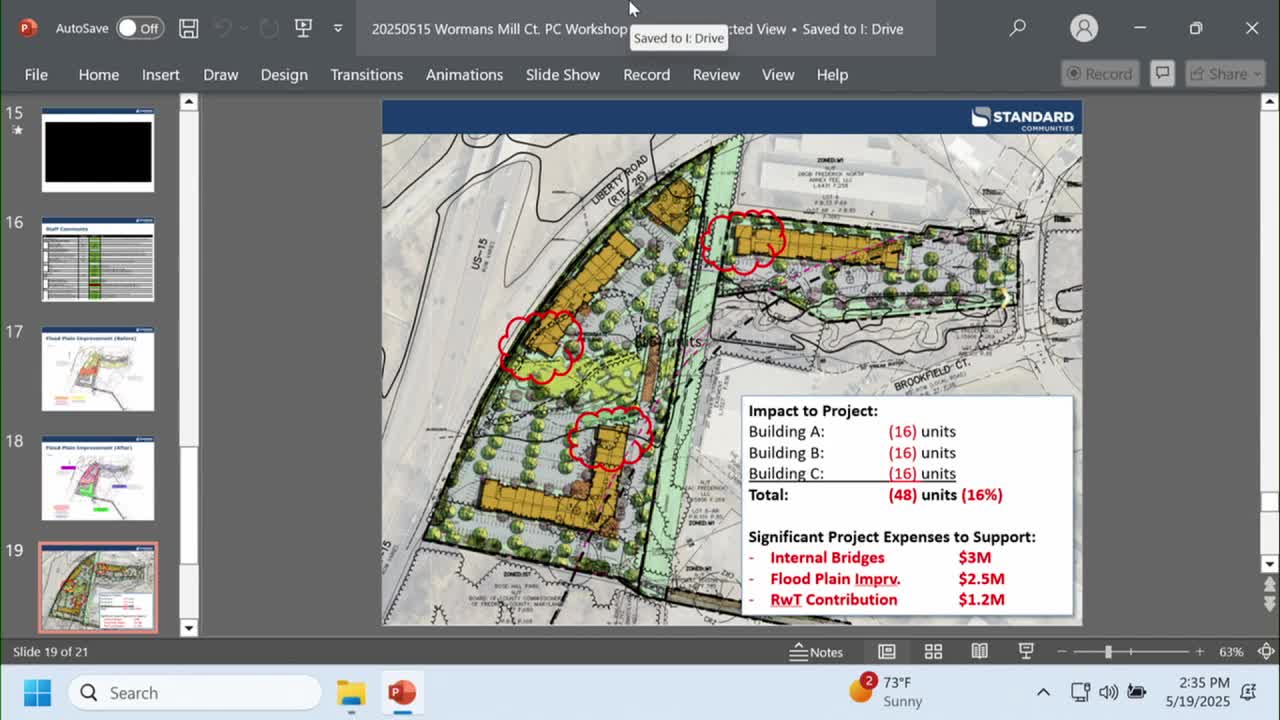The height and width of the screenshot is (720, 1280).
Task: Select slide 16 Staff Comments thumbnail
Action: pos(98,259)
